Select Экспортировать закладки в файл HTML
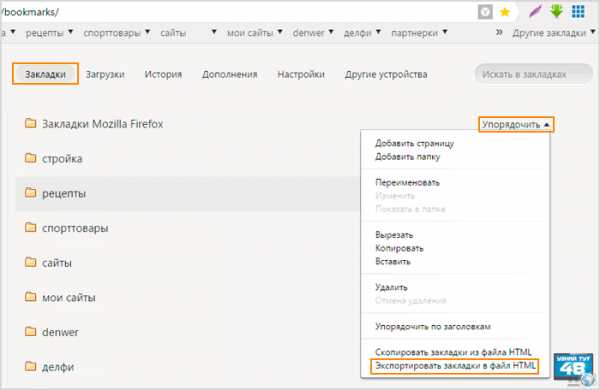The image size is (600, 390). coord(455,366)
